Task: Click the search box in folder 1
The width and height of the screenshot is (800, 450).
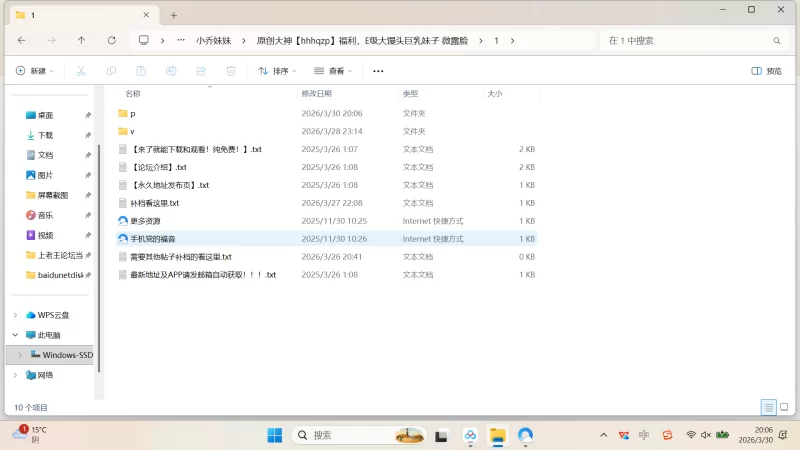Action: [x=690, y=40]
